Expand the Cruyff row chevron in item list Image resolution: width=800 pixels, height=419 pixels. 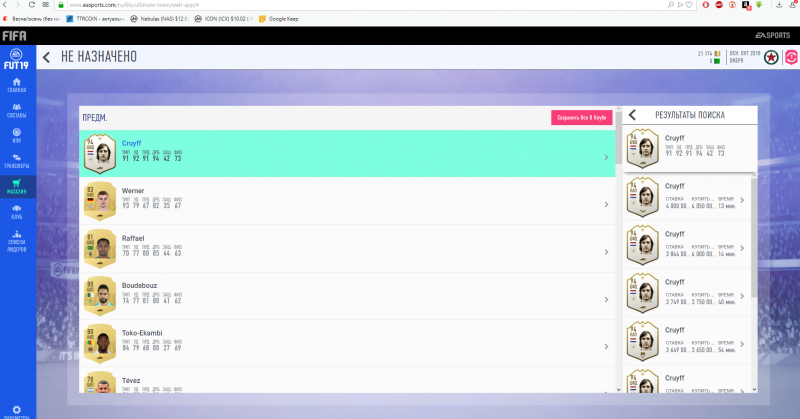(x=606, y=157)
